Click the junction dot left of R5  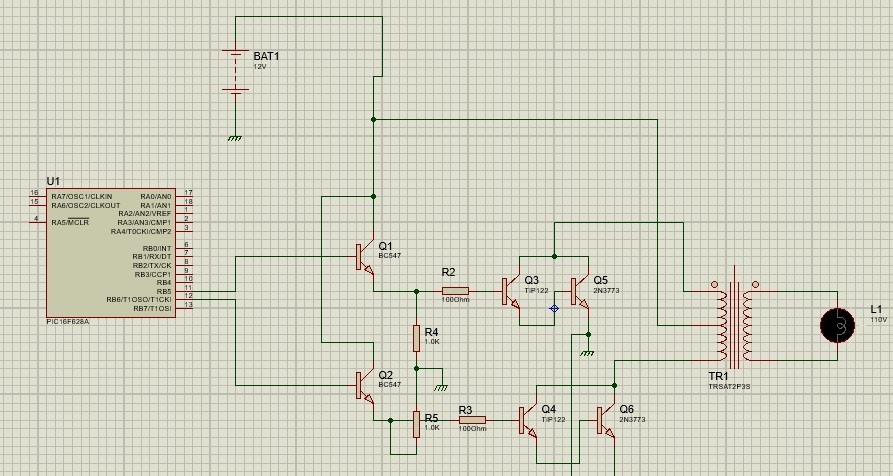(391, 421)
